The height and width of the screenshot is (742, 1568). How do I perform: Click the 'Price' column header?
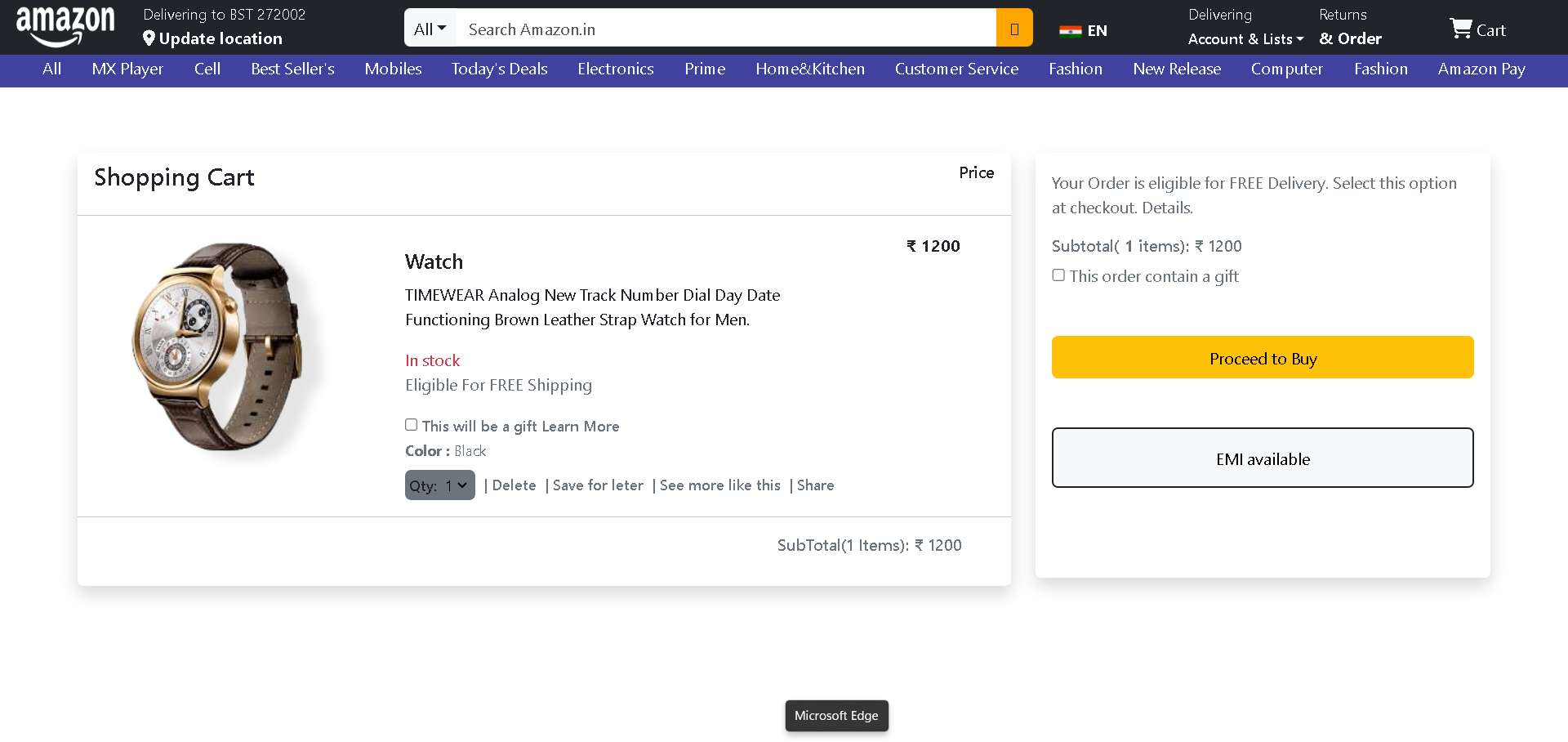click(x=976, y=172)
